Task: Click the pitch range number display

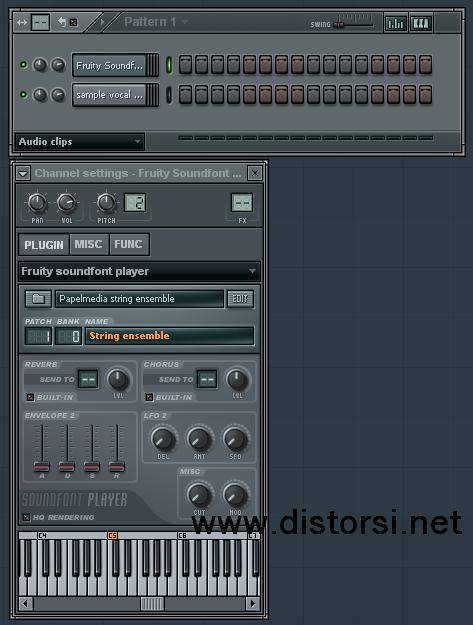Action: click(x=135, y=203)
